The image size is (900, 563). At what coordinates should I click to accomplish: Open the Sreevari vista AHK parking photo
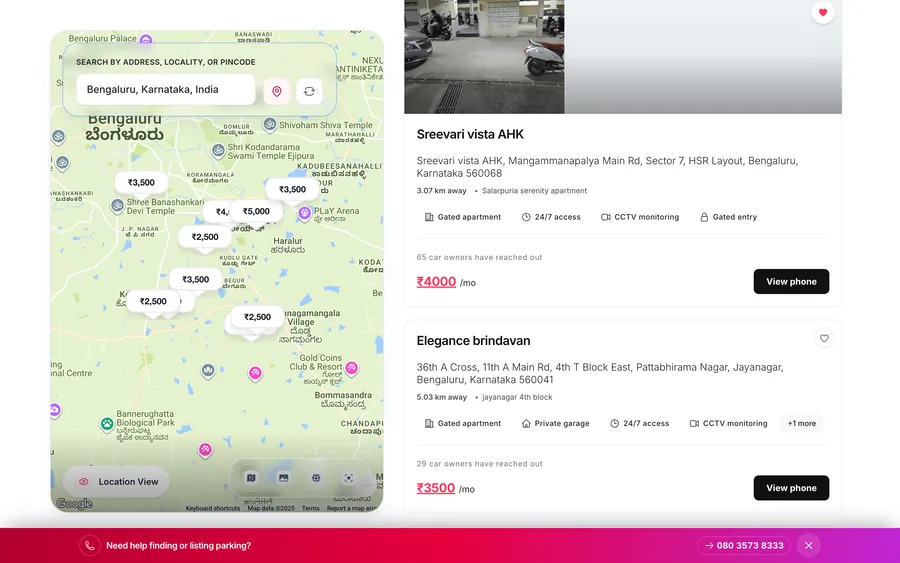coord(484,56)
